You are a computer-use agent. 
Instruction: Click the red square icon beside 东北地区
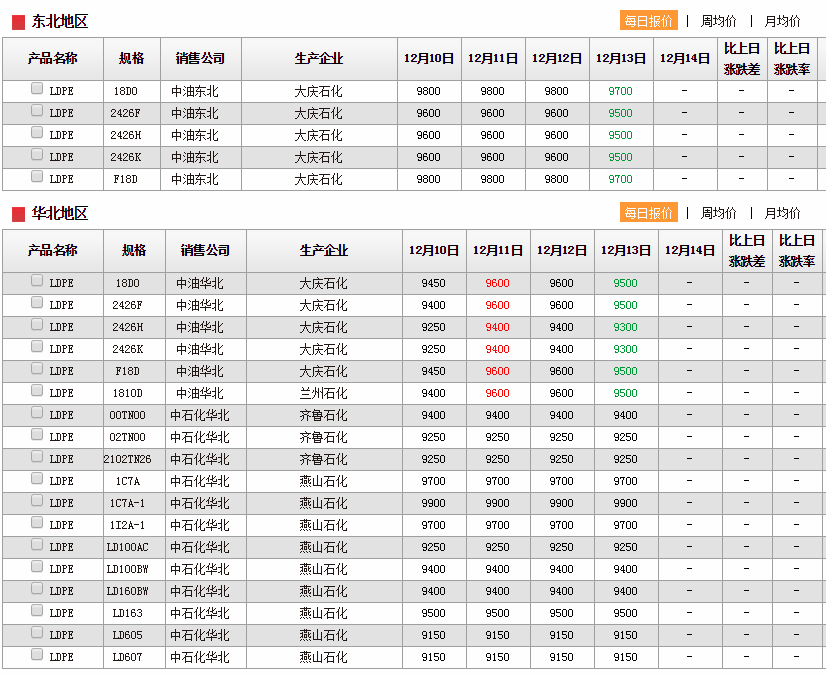tap(18, 22)
